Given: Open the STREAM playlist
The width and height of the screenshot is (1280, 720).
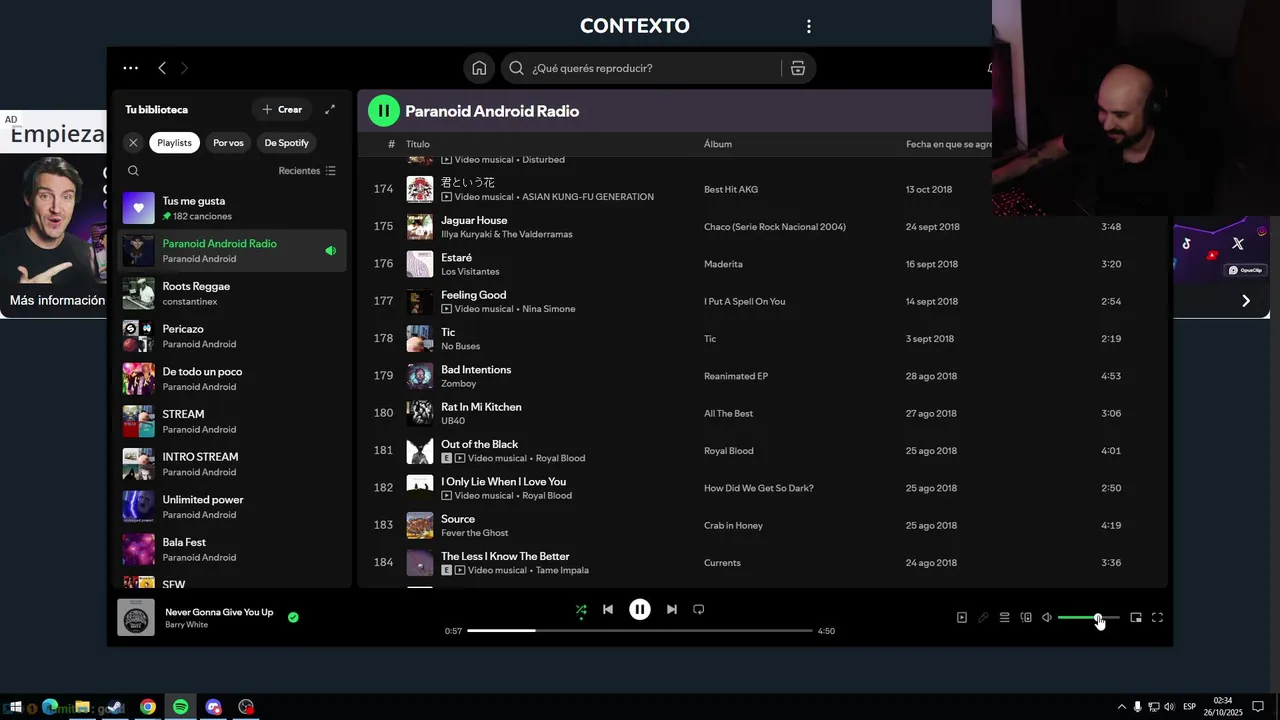Looking at the screenshot, I should click(232, 421).
